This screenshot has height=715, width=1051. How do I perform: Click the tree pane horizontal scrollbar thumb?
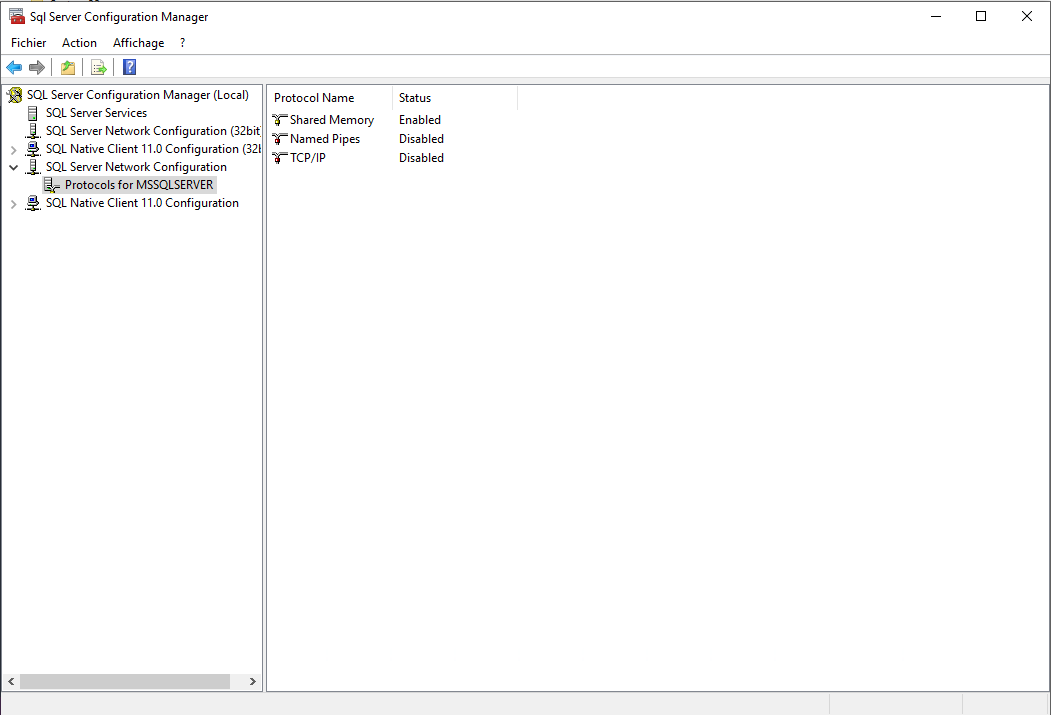coord(125,681)
